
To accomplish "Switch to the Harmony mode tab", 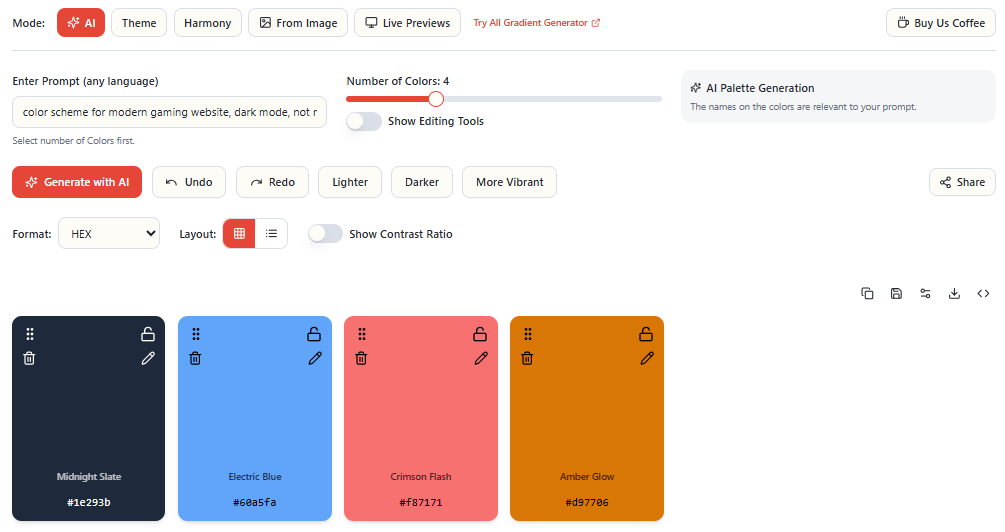I will pyautogui.click(x=207, y=23).
